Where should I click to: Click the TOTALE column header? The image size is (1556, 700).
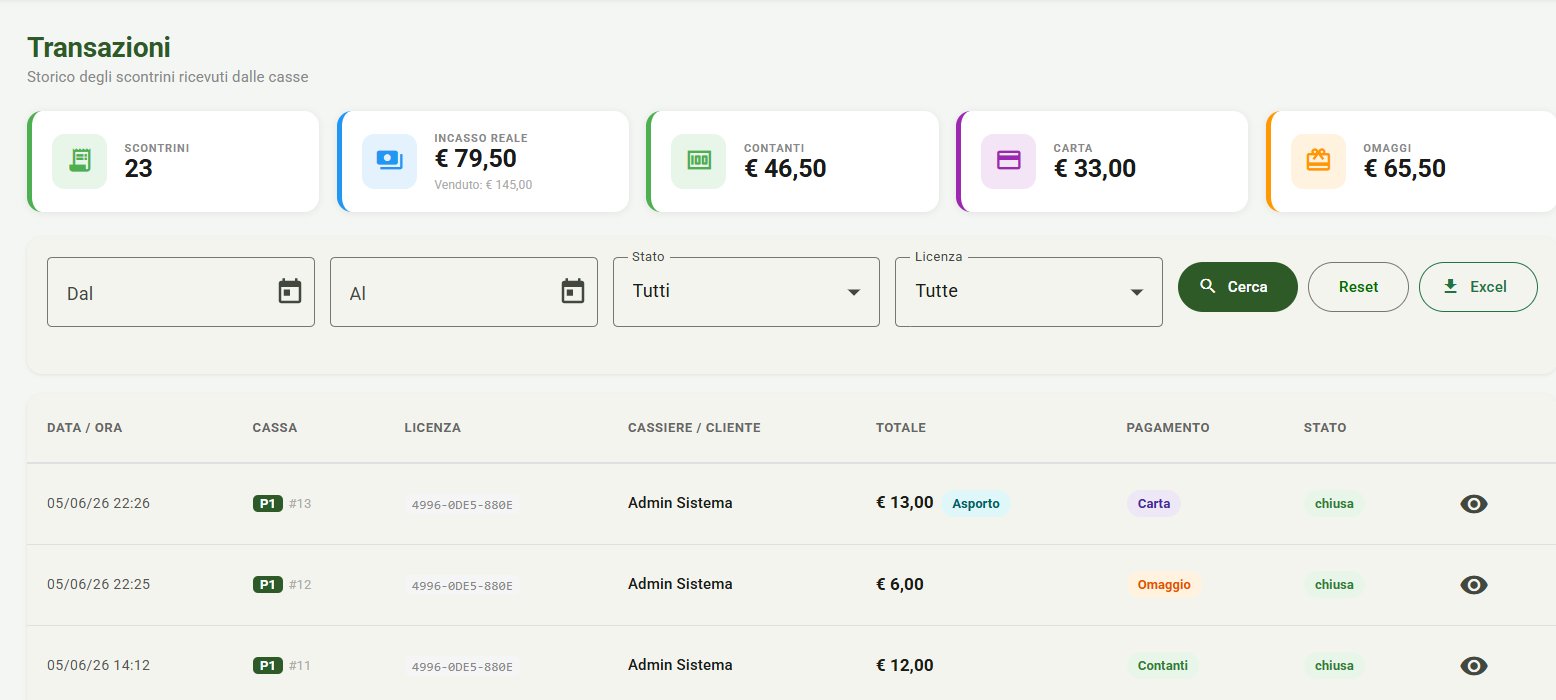pyautogui.click(x=901, y=428)
